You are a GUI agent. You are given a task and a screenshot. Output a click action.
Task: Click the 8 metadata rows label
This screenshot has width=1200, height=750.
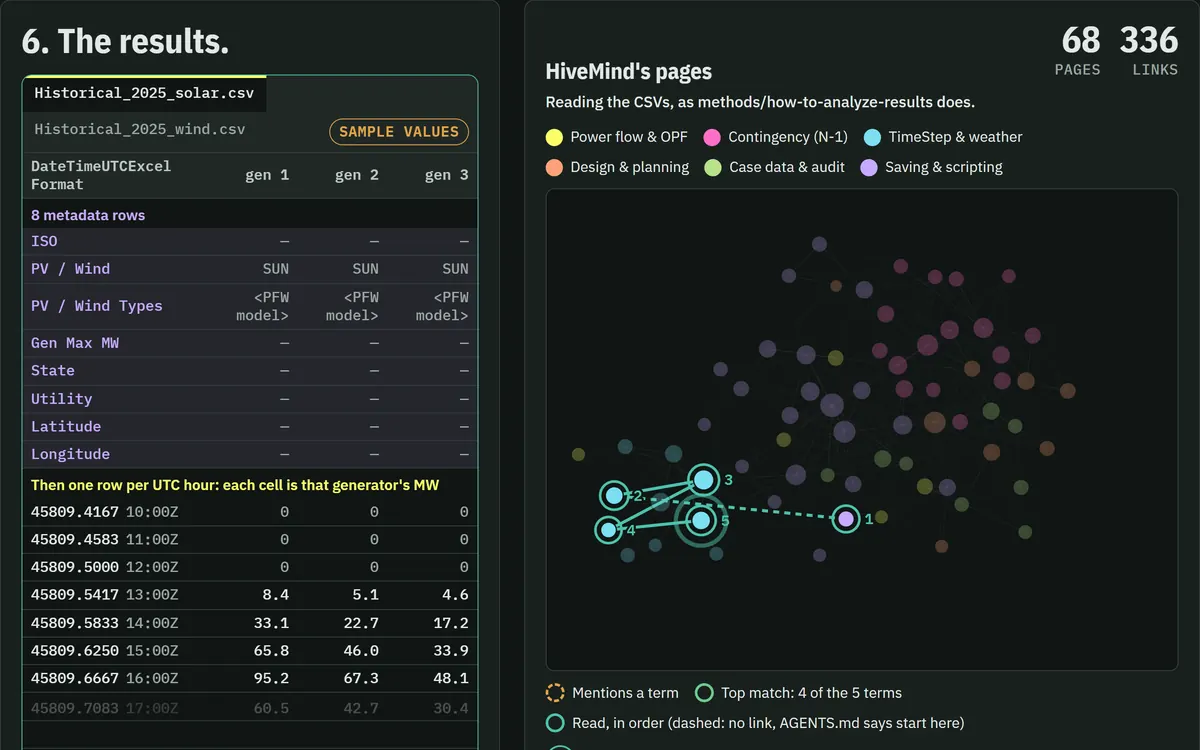(88, 215)
